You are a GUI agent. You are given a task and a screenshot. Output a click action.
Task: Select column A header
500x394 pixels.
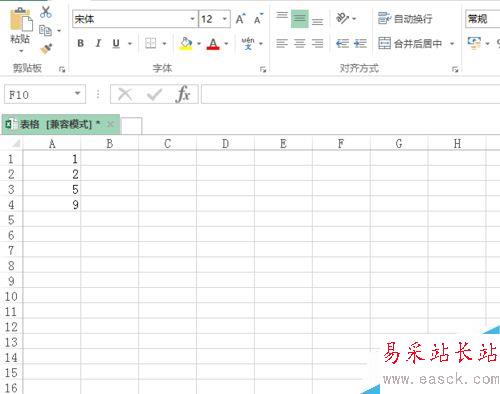(52, 144)
